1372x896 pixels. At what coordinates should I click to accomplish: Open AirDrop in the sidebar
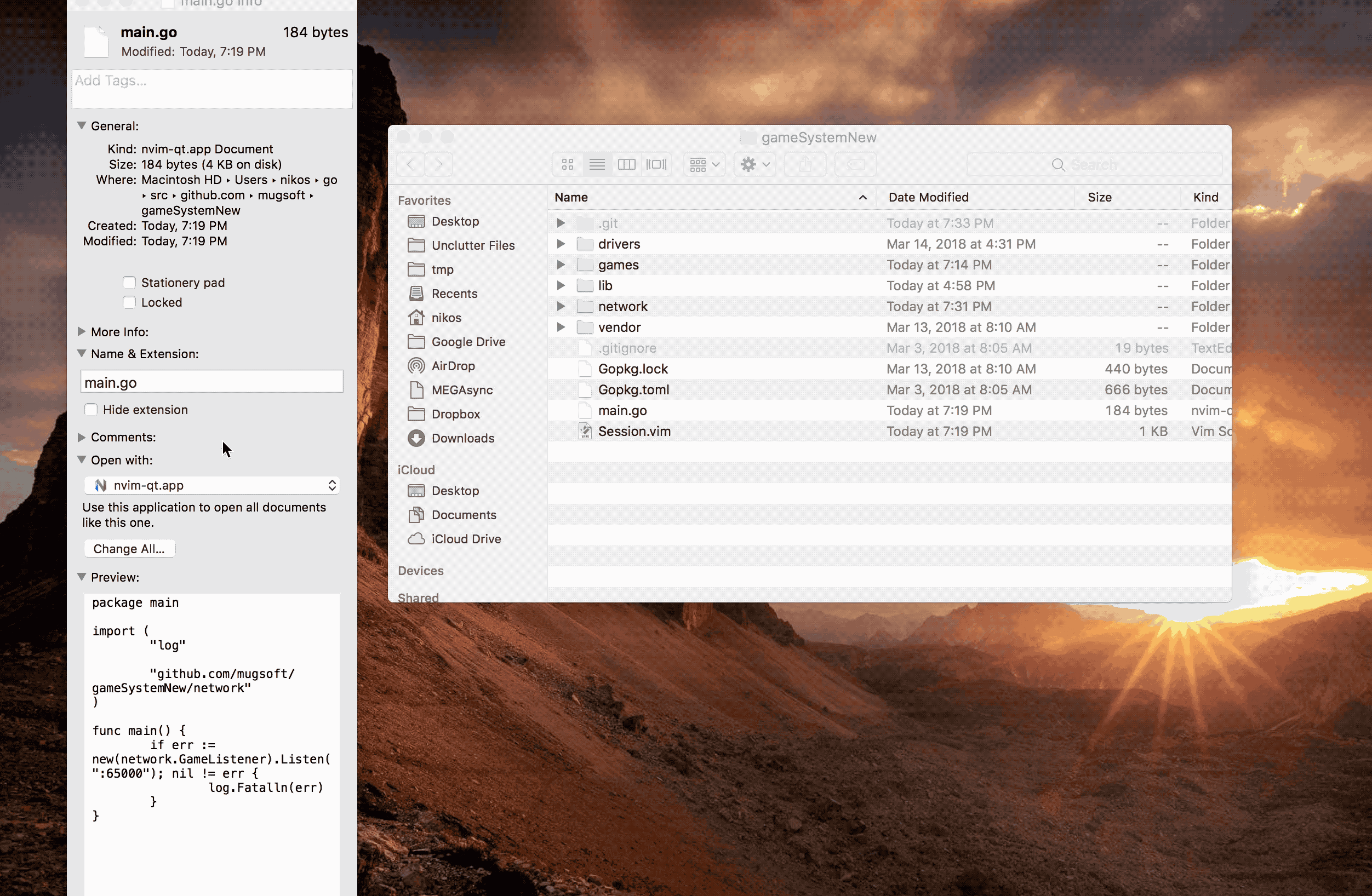pyautogui.click(x=453, y=366)
